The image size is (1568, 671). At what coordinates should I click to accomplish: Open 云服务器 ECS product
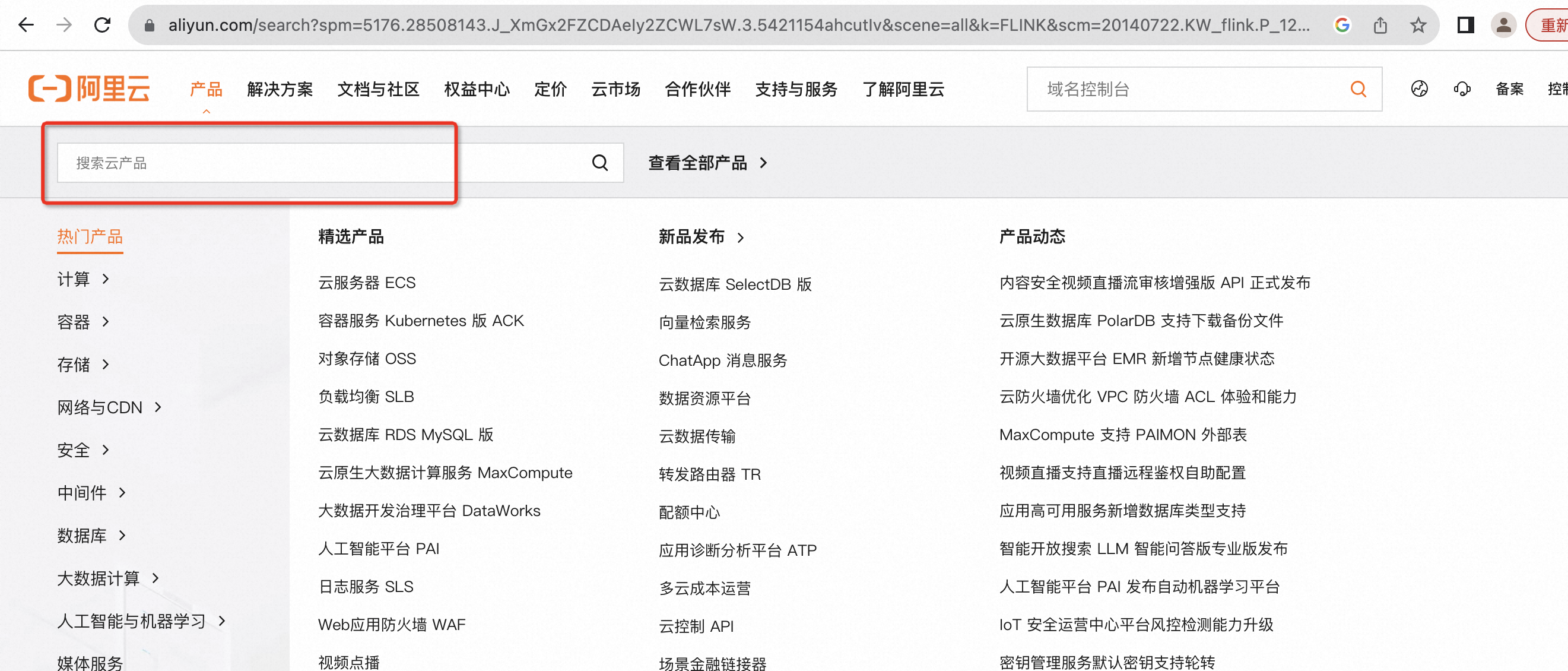[366, 283]
